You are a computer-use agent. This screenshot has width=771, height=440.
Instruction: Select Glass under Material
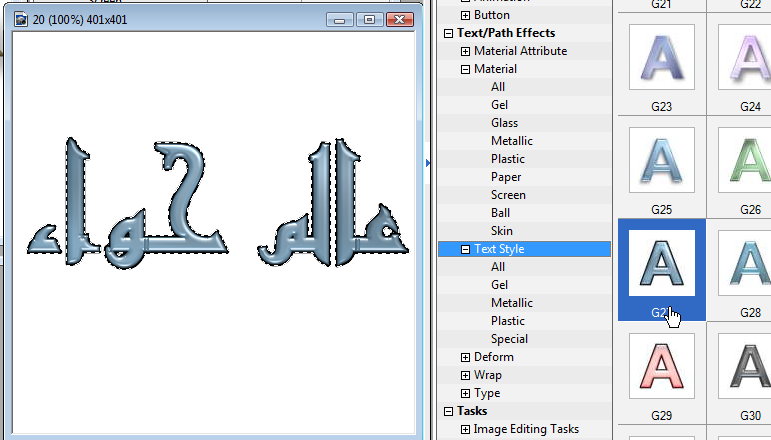(x=504, y=123)
